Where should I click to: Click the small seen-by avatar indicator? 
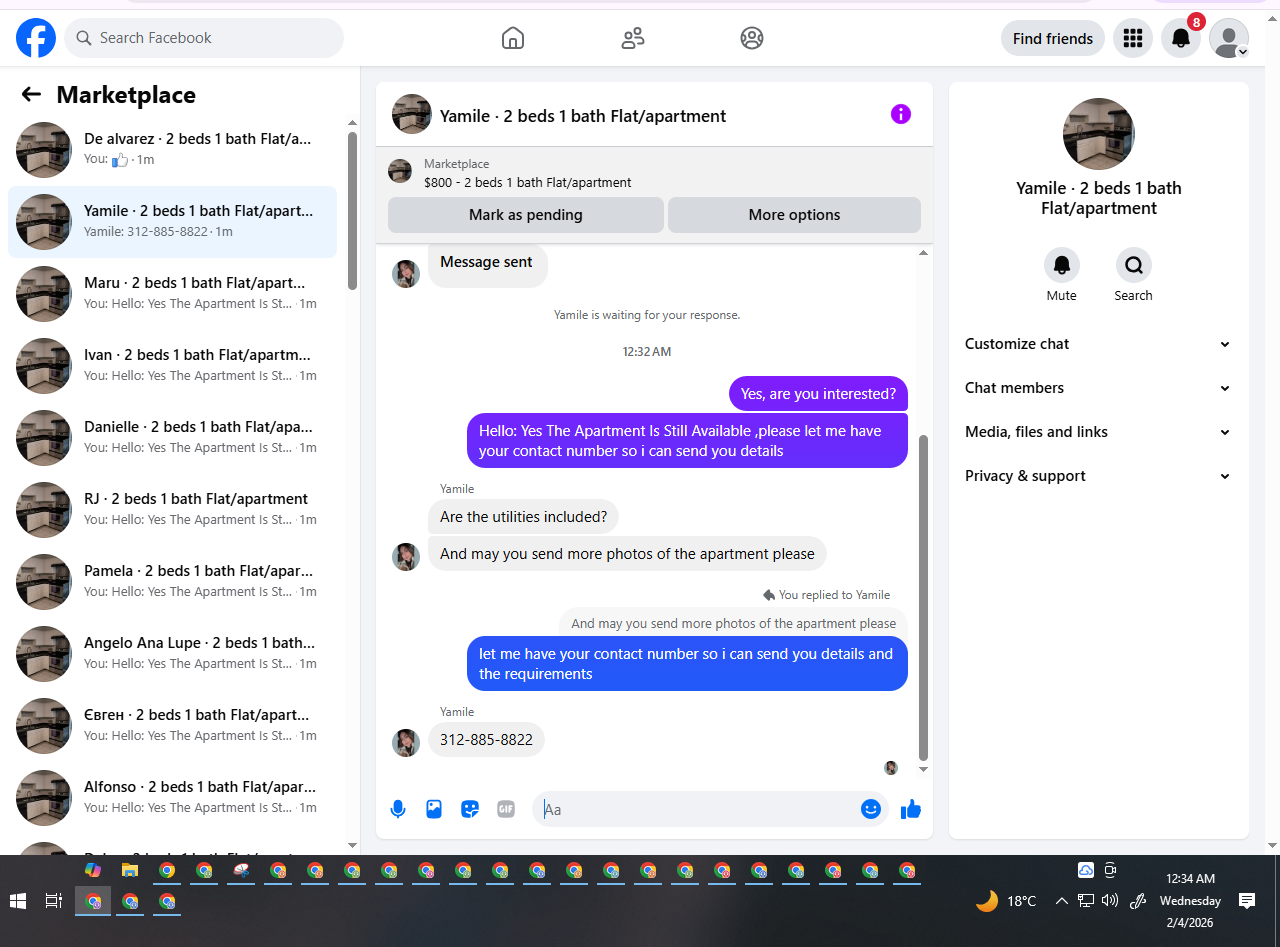point(891,768)
